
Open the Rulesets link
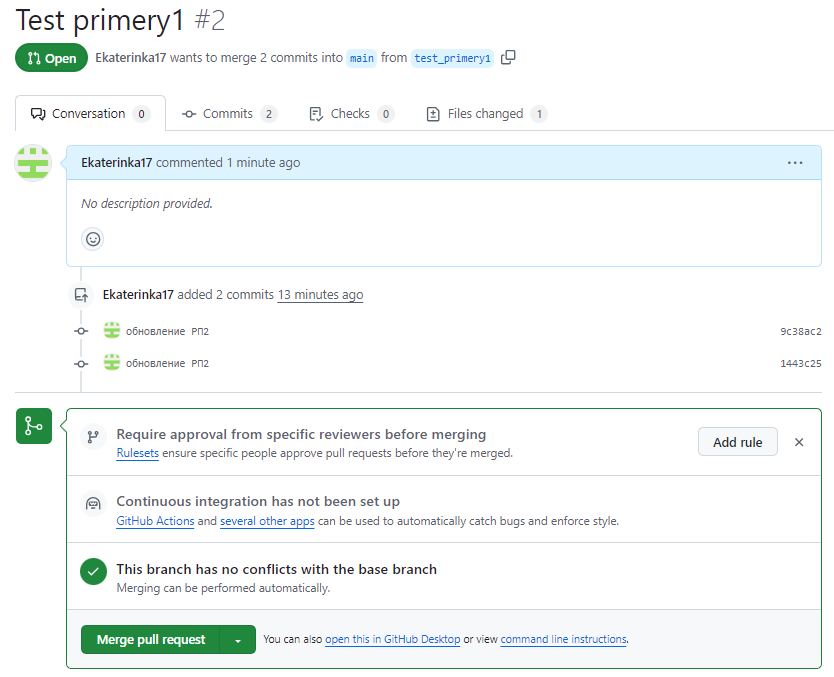[x=137, y=453]
